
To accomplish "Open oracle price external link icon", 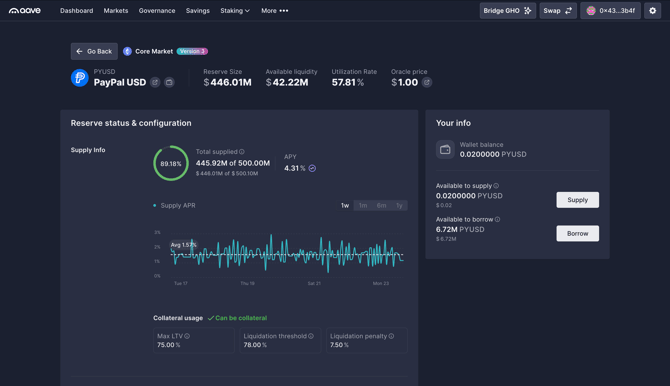I will tap(426, 82).
